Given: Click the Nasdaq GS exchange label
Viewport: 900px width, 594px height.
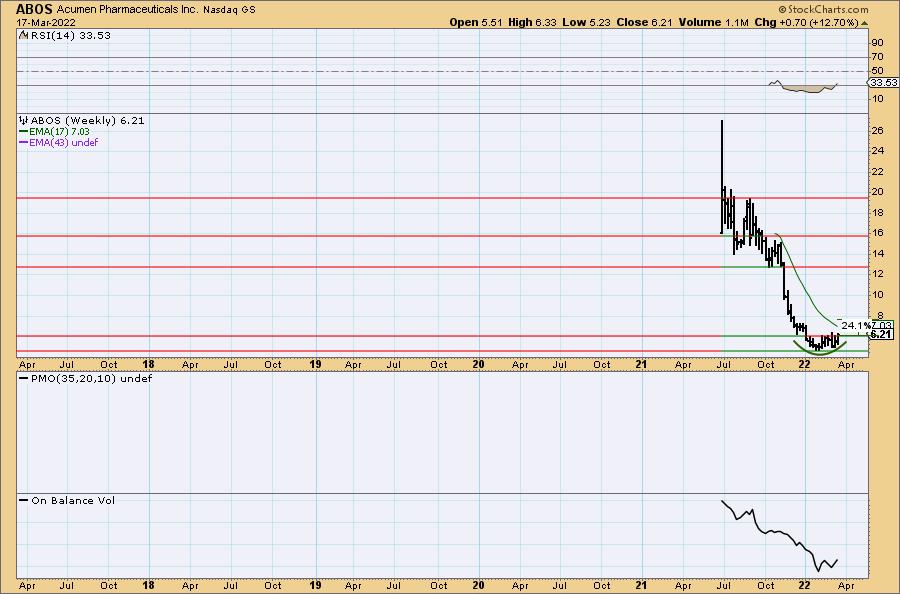Looking at the screenshot, I should pyautogui.click(x=229, y=10).
